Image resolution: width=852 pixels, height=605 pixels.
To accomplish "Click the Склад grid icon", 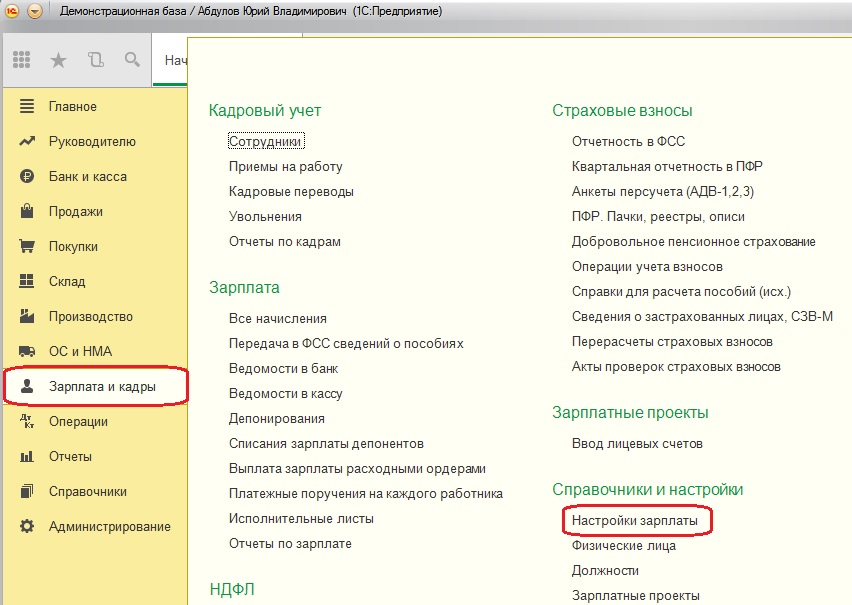I will [27, 281].
